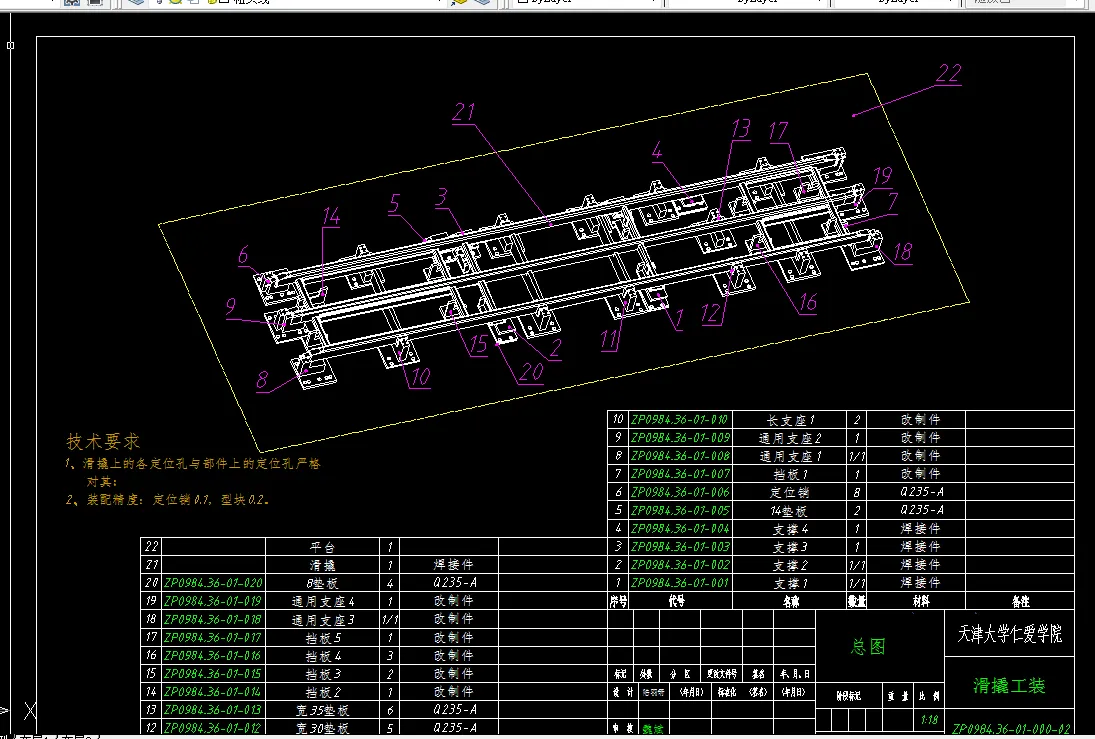Select the 挡板3 name cell
Image resolution: width=1095 pixels, height=739 pixels.
tap(323, 674)
